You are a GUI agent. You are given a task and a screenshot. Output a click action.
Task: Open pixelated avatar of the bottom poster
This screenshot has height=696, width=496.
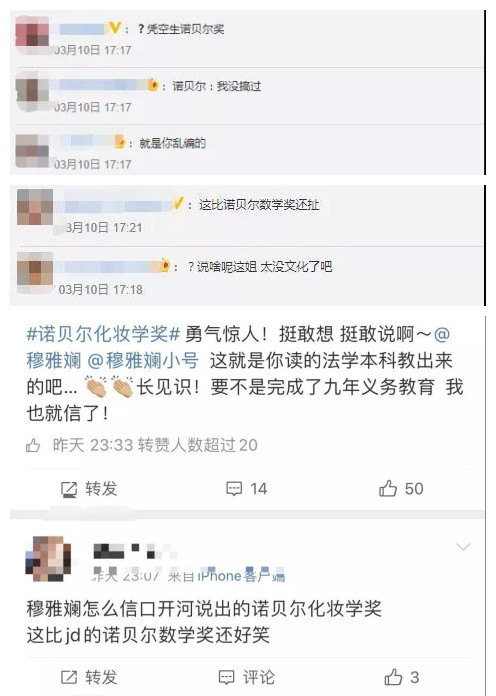pyautogui.click(x=48, y=559)
